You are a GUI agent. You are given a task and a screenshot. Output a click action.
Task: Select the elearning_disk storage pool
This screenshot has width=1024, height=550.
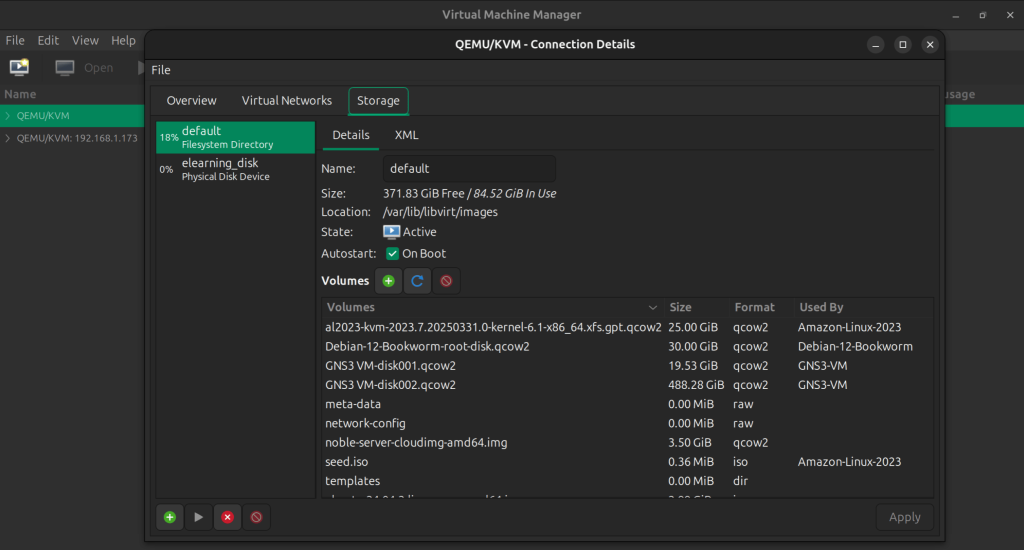[x=235, y=169]
